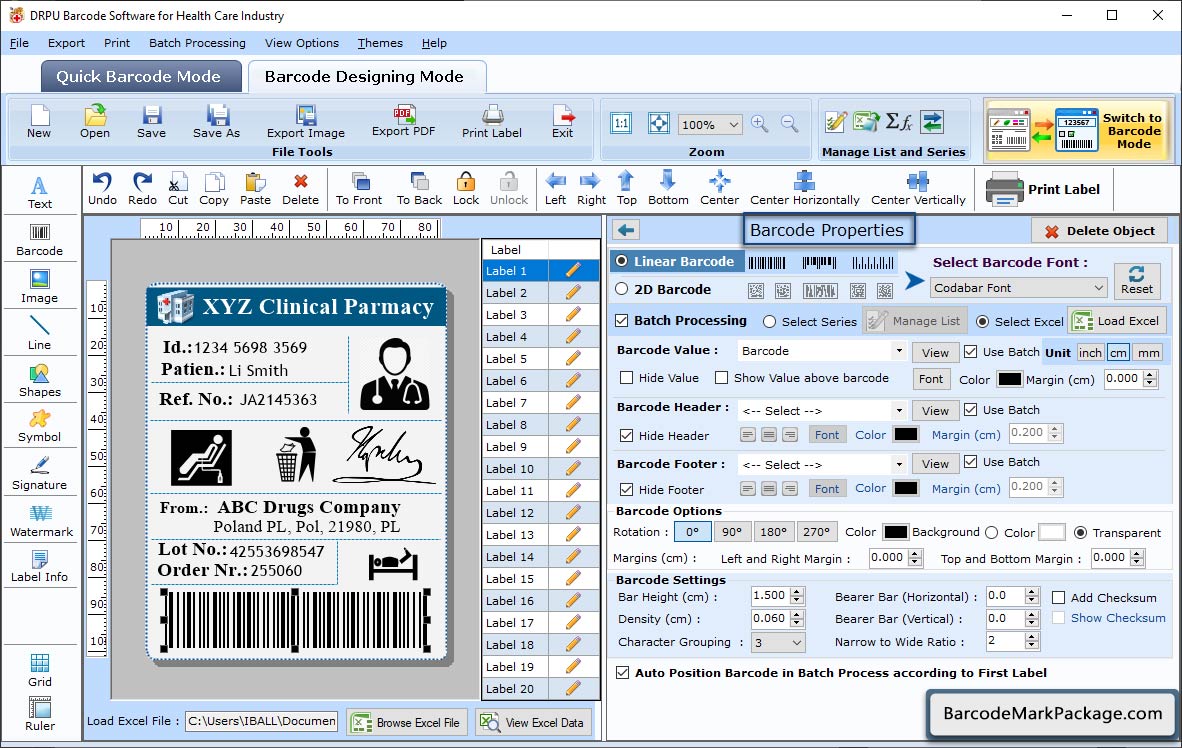1182x748 pixels.
Task: Pick the Line drawing tool
Action: coord(40,333)
